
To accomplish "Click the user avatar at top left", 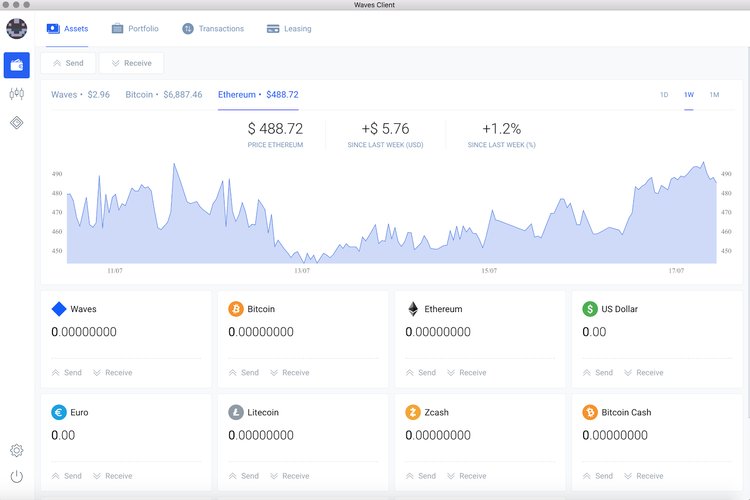I will pyautogui.click(x=17, y=28).
